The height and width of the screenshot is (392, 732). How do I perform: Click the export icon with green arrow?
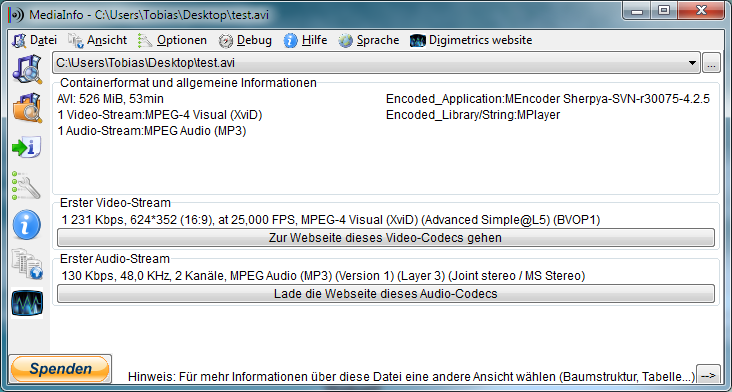(x=27, y=147)
